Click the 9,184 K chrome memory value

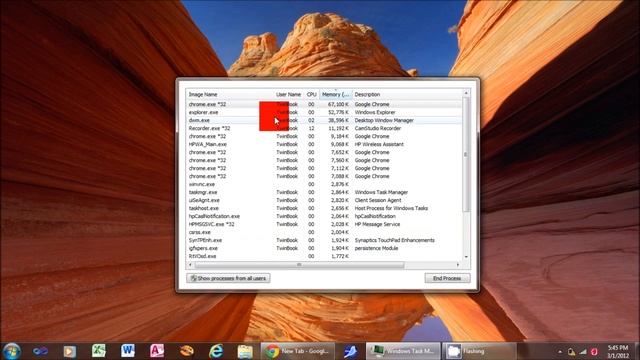[340, 136]
